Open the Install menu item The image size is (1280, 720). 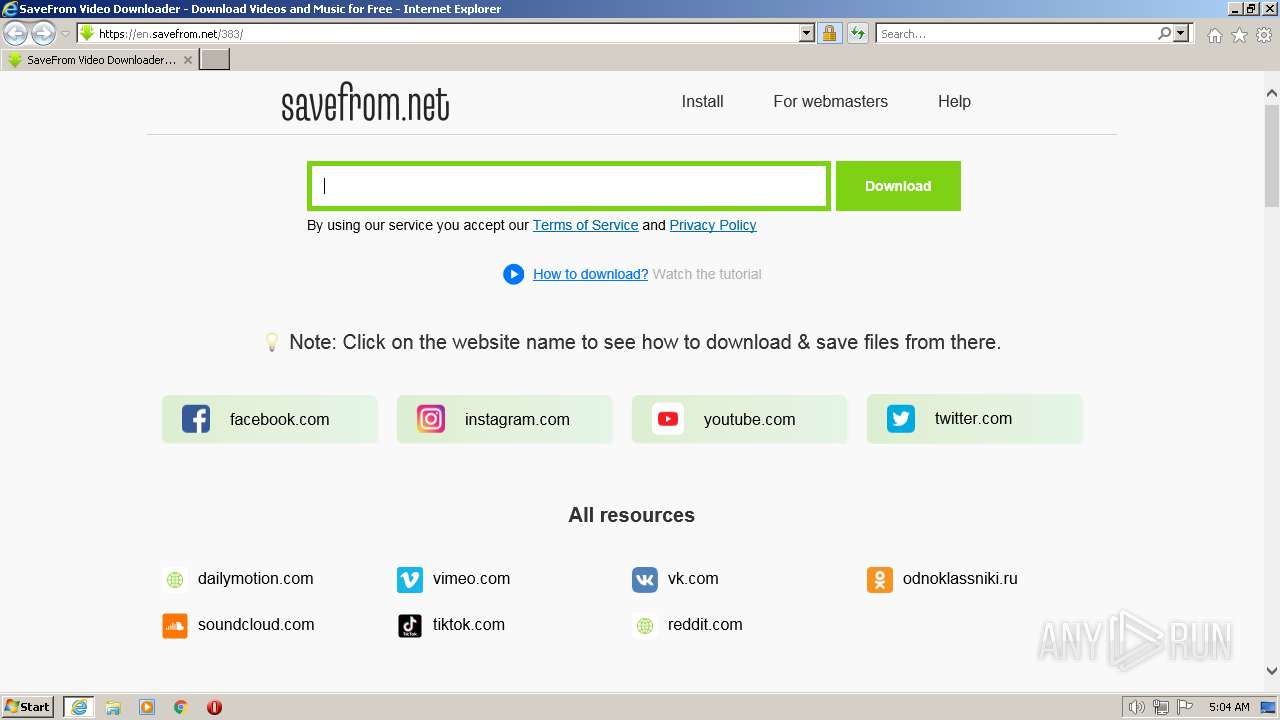coord(702,101)
